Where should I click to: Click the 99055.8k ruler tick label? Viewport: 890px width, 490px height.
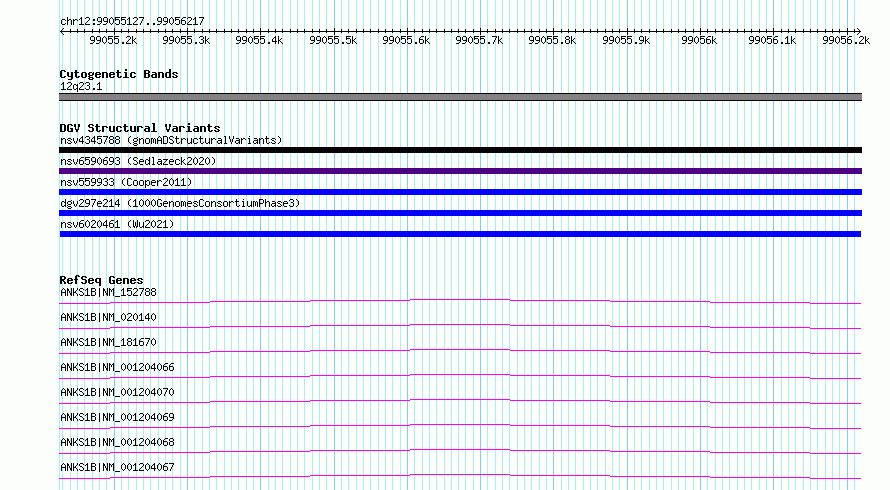[x=552, y=40]
